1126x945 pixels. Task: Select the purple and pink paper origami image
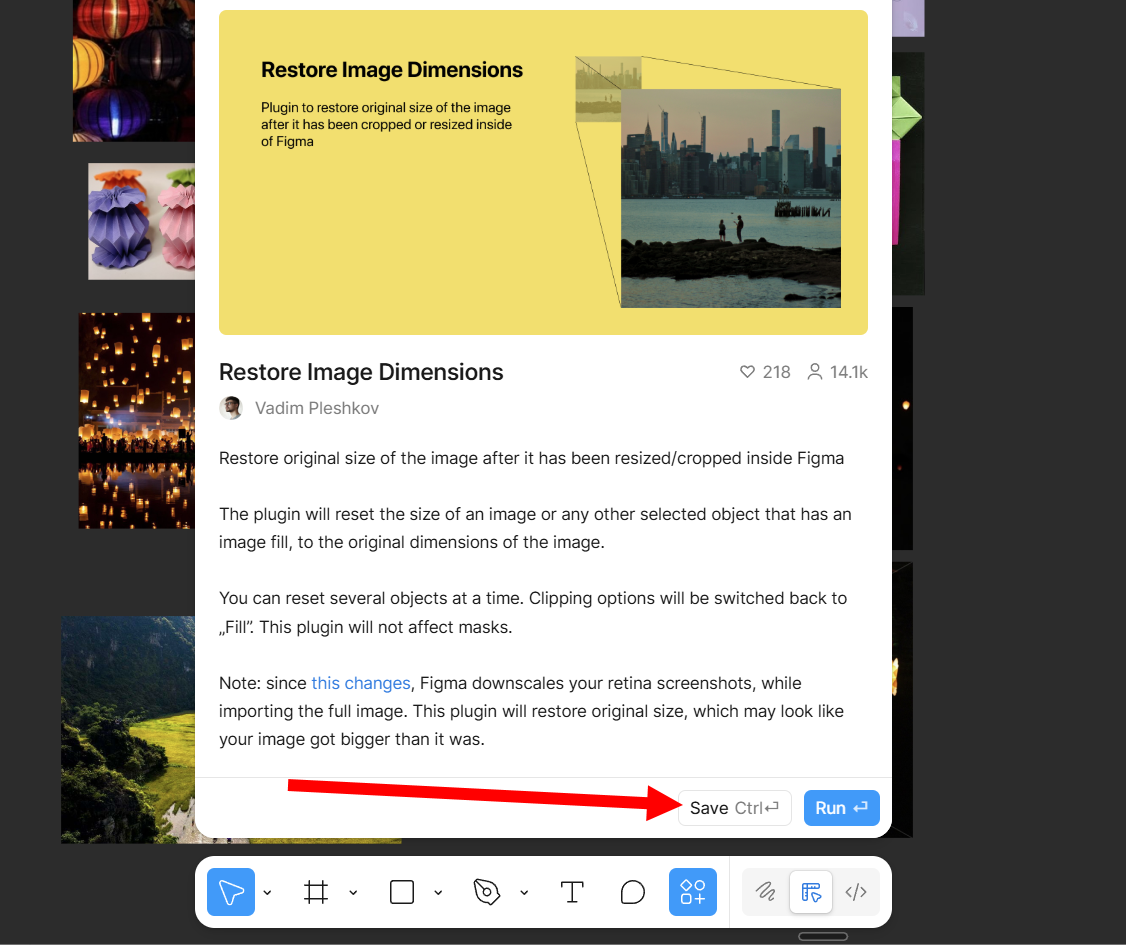click(x=141, y=221)
